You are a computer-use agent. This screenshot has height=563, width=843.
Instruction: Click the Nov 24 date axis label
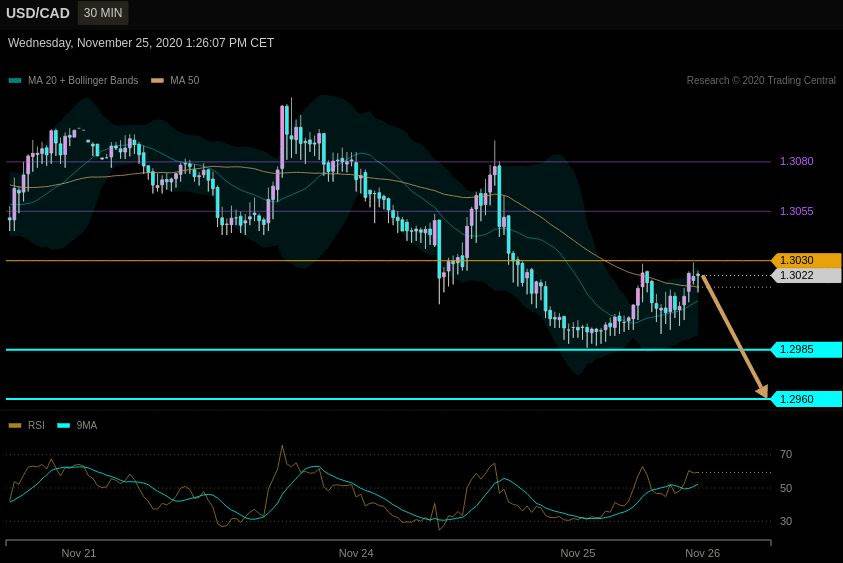click(356, 553)
